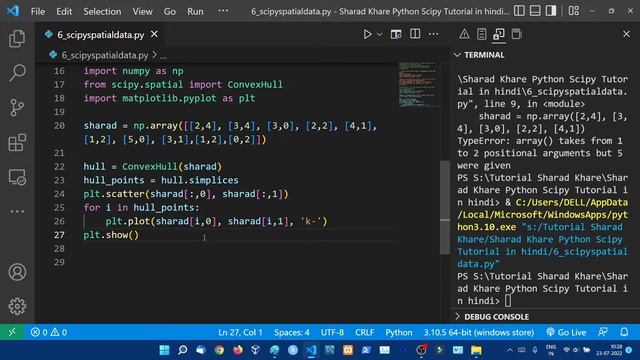640x360 pixels.
Task: Toggle primary side bar layout icon
Action: pyautogui.click(x=519, y=11)
